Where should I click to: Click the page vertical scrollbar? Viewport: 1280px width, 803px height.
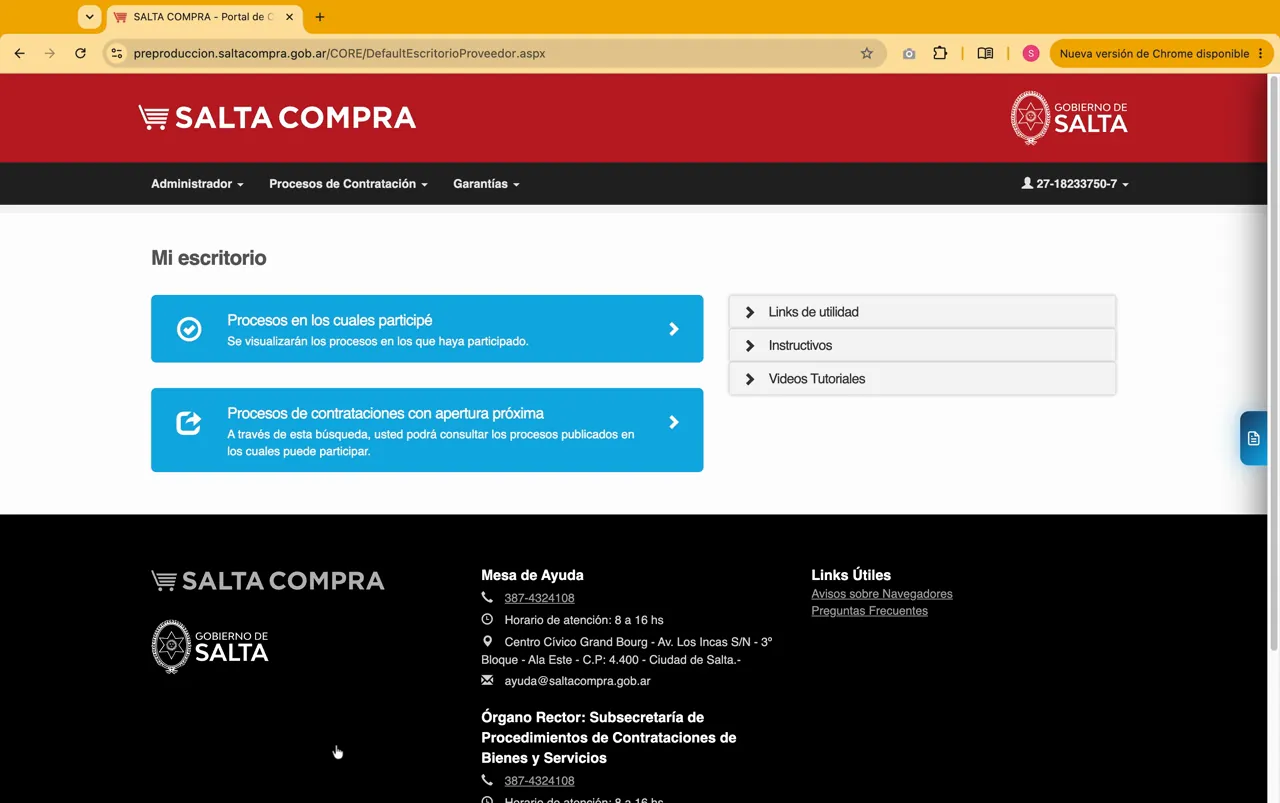[1273, 362]
